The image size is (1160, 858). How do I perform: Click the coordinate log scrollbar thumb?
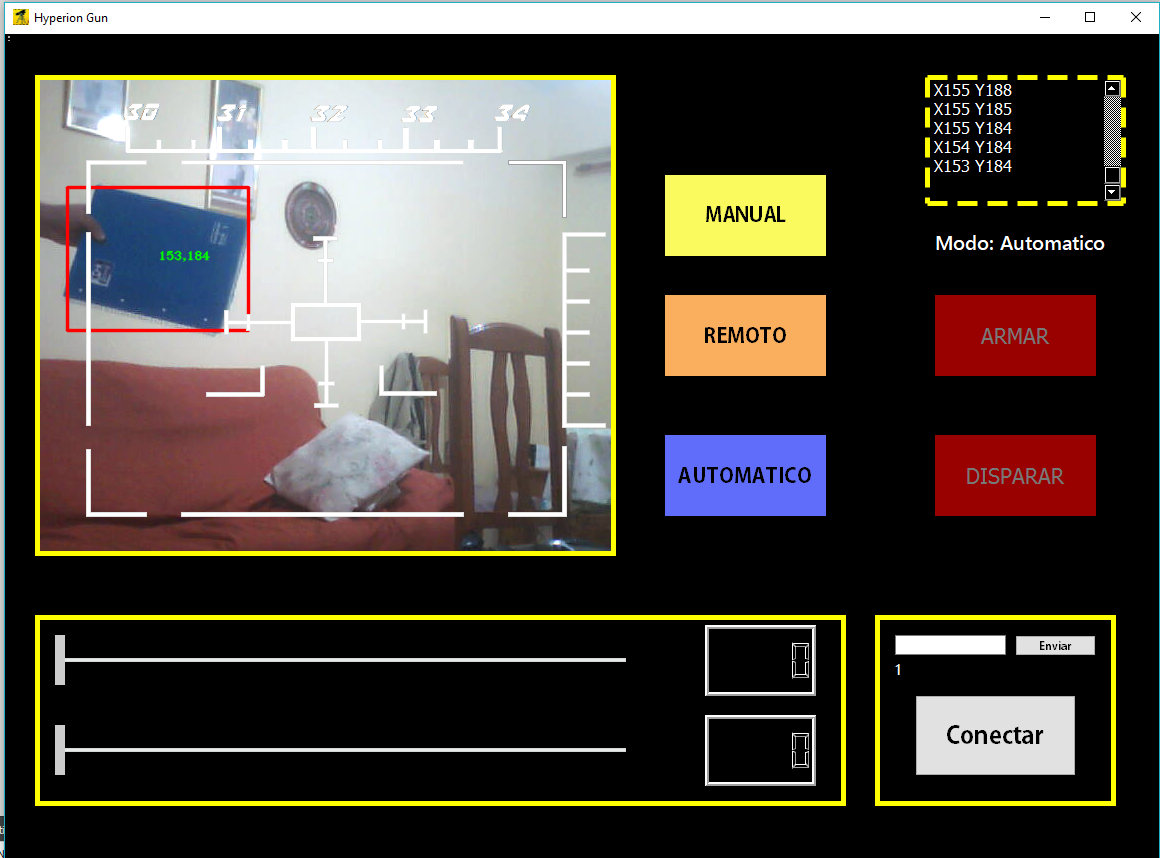1112,174
